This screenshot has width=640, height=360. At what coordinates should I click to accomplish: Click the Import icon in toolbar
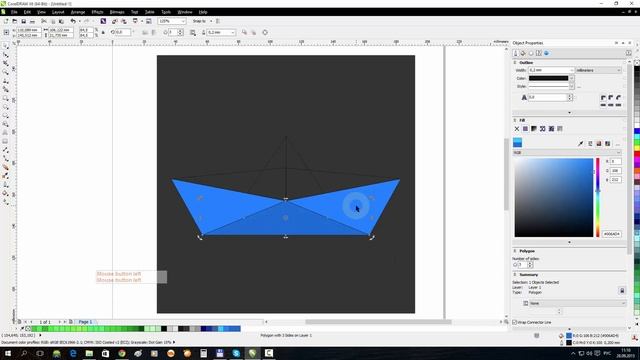(115, 21)
